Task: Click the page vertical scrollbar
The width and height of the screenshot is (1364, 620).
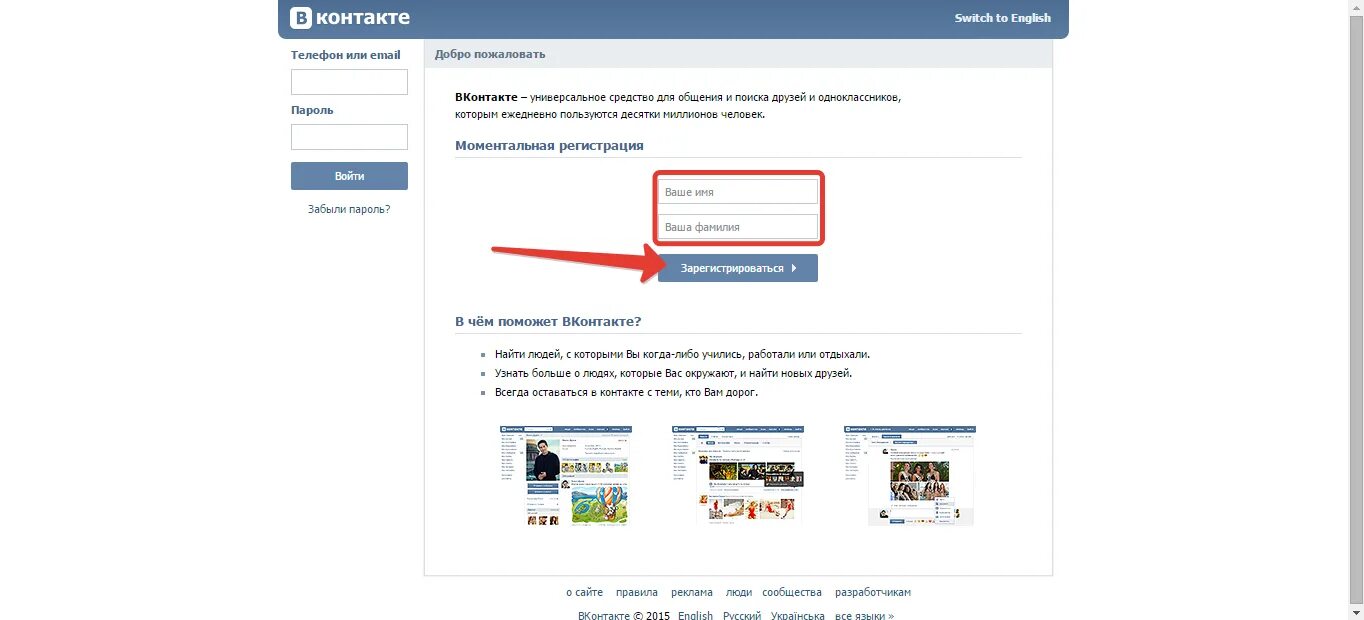Action: coord(1356,310)
